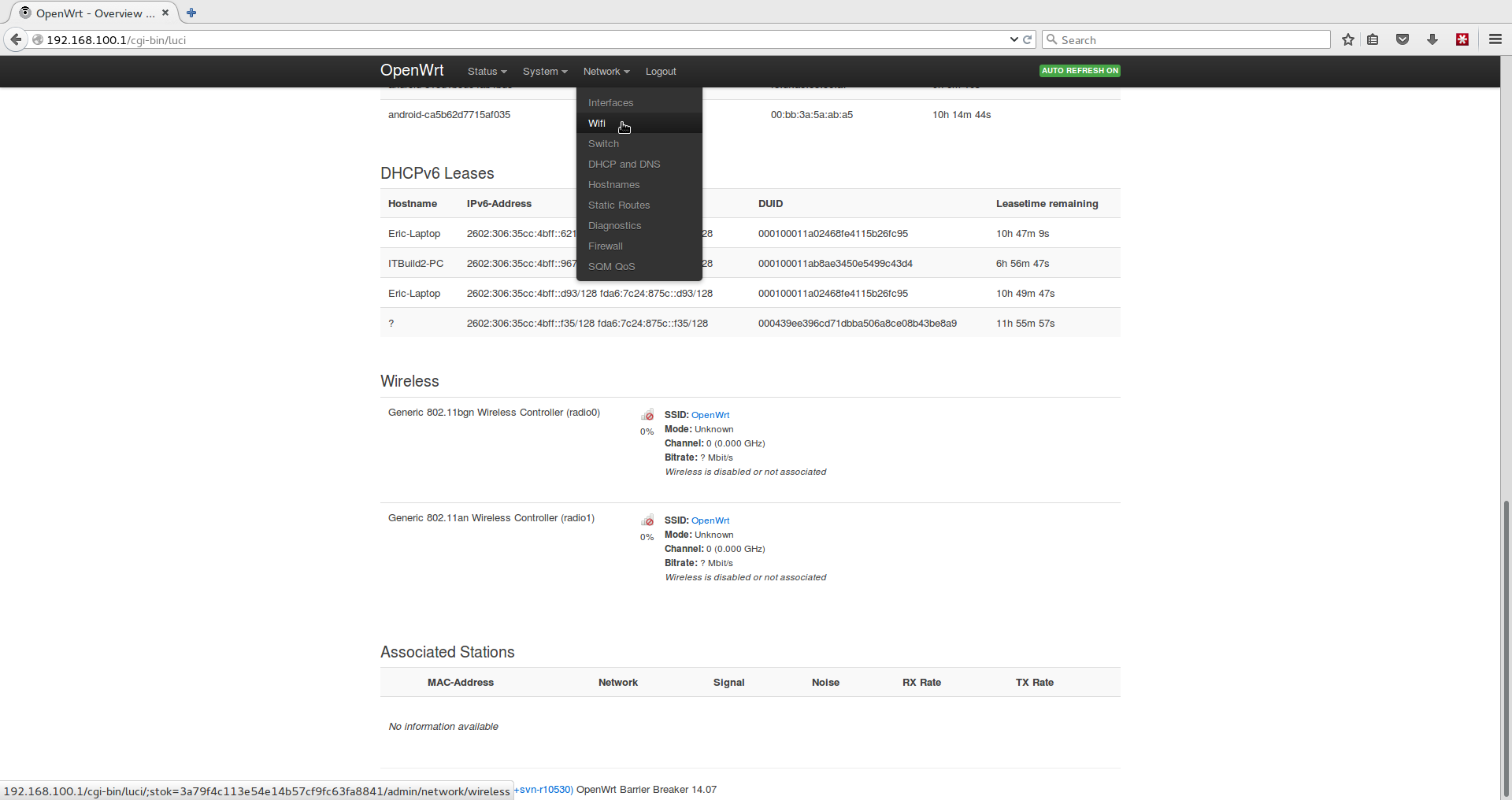This screenshot has width=1512, height=800.
Task: Select DHCP and DNS menu entry
Action: [x=624, y=165]
